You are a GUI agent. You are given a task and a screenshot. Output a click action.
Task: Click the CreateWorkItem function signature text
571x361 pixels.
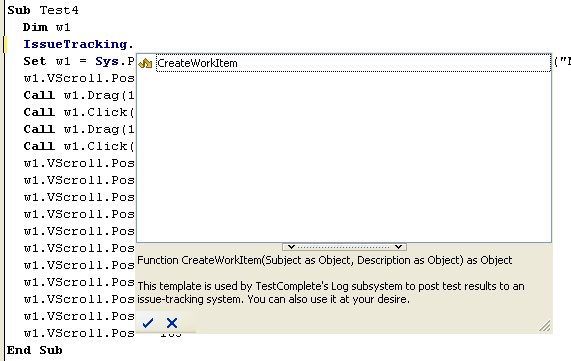point(324,260)
